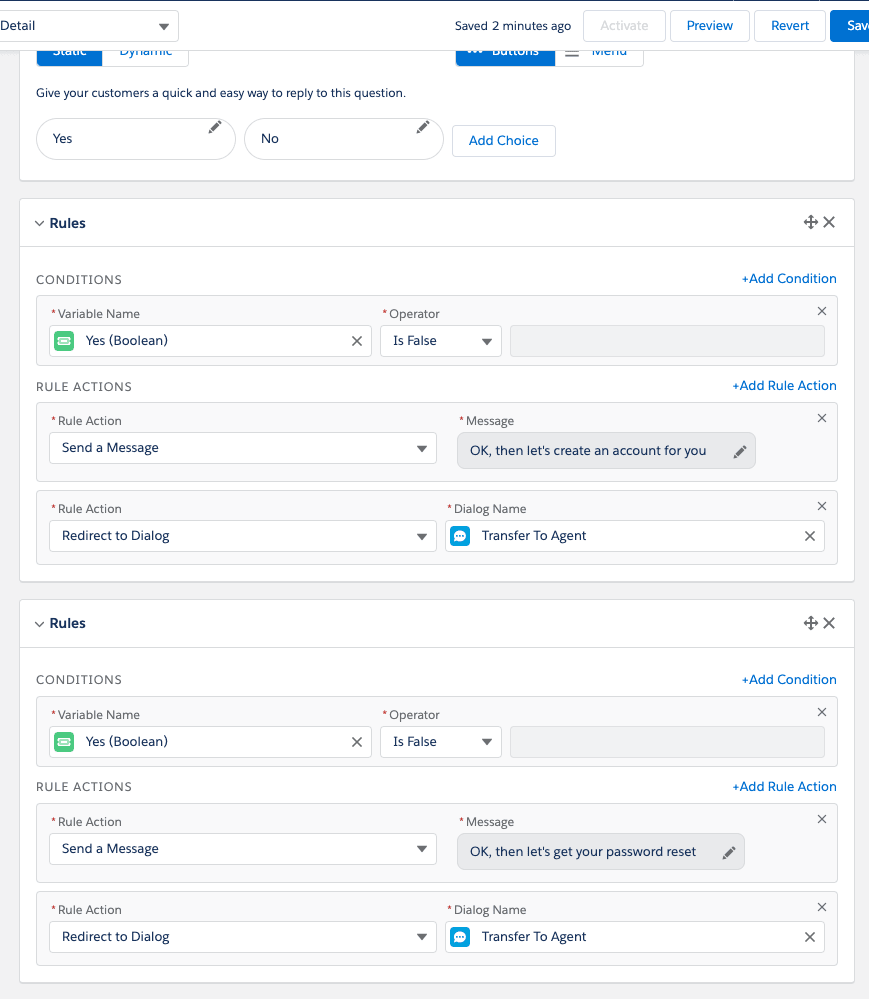Open the Detail dropdown at top left
Screen dimensions: 869x999
[x=89, y=26]
